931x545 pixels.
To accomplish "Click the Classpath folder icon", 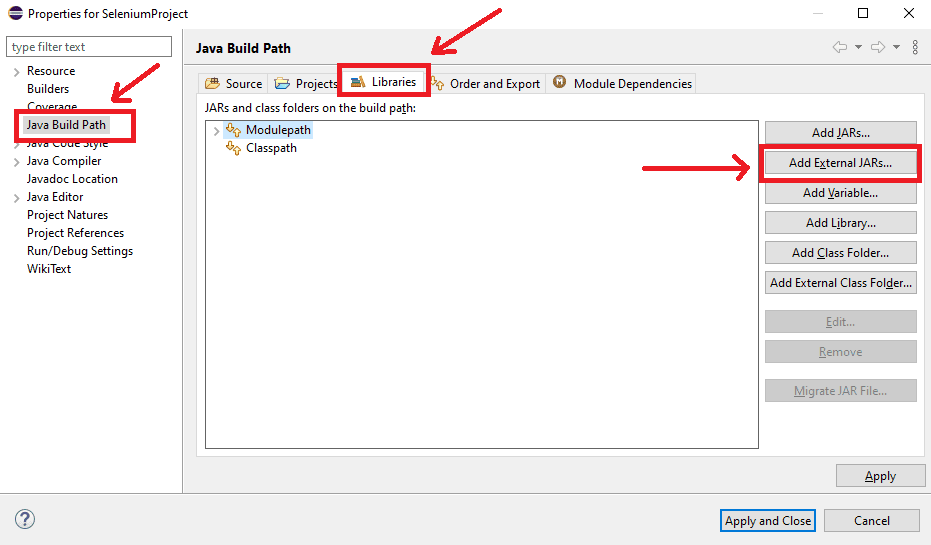I will point(234,148).
